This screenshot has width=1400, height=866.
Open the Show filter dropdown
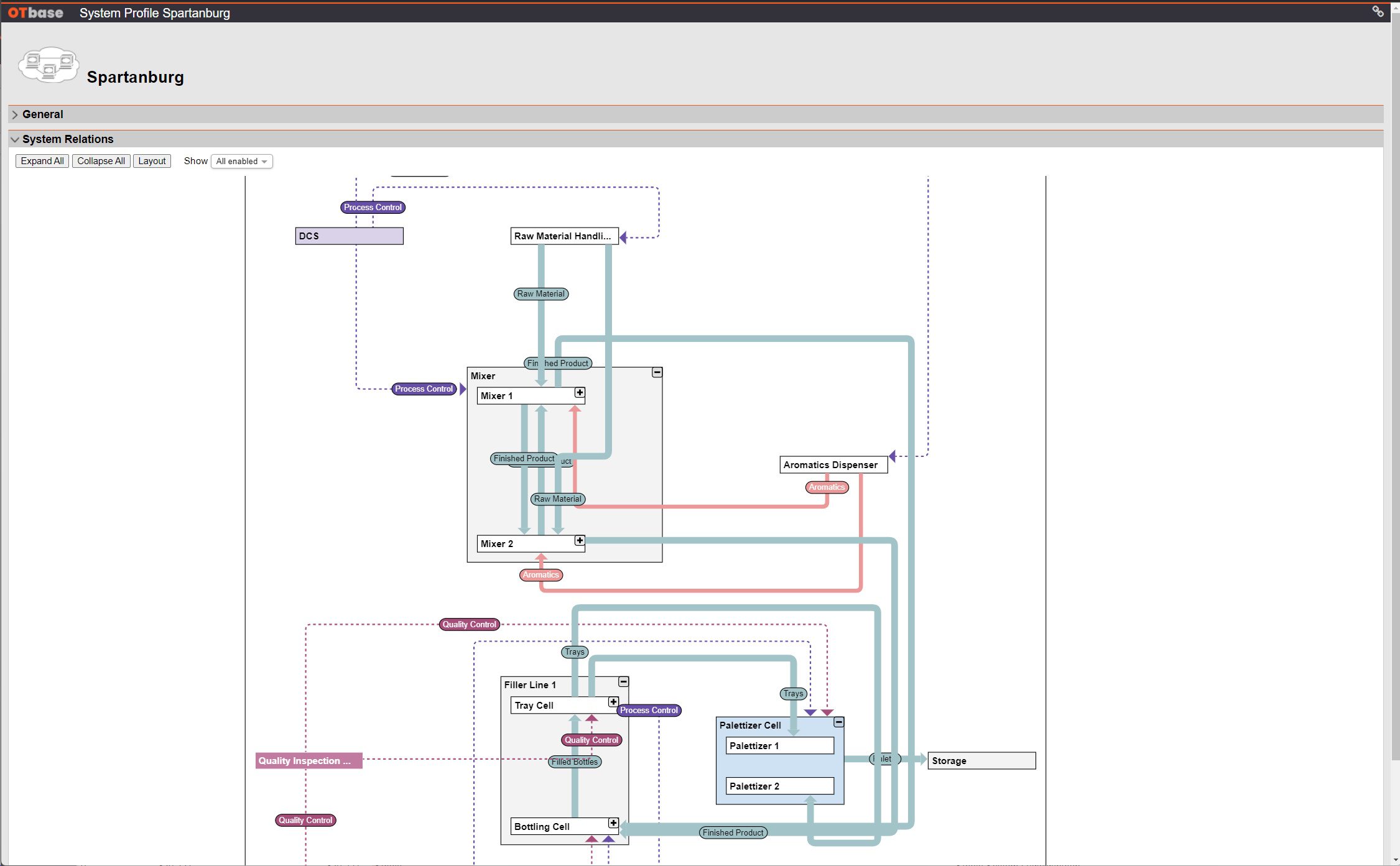click(241, 161)
